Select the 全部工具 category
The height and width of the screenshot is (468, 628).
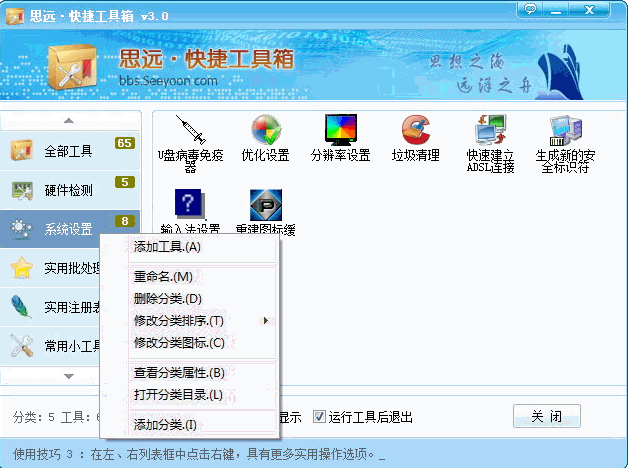[x=70, y=151]
